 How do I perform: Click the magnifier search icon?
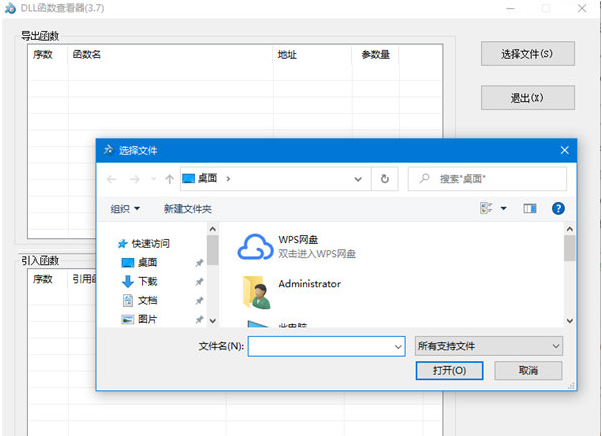(x=424, y=178)
